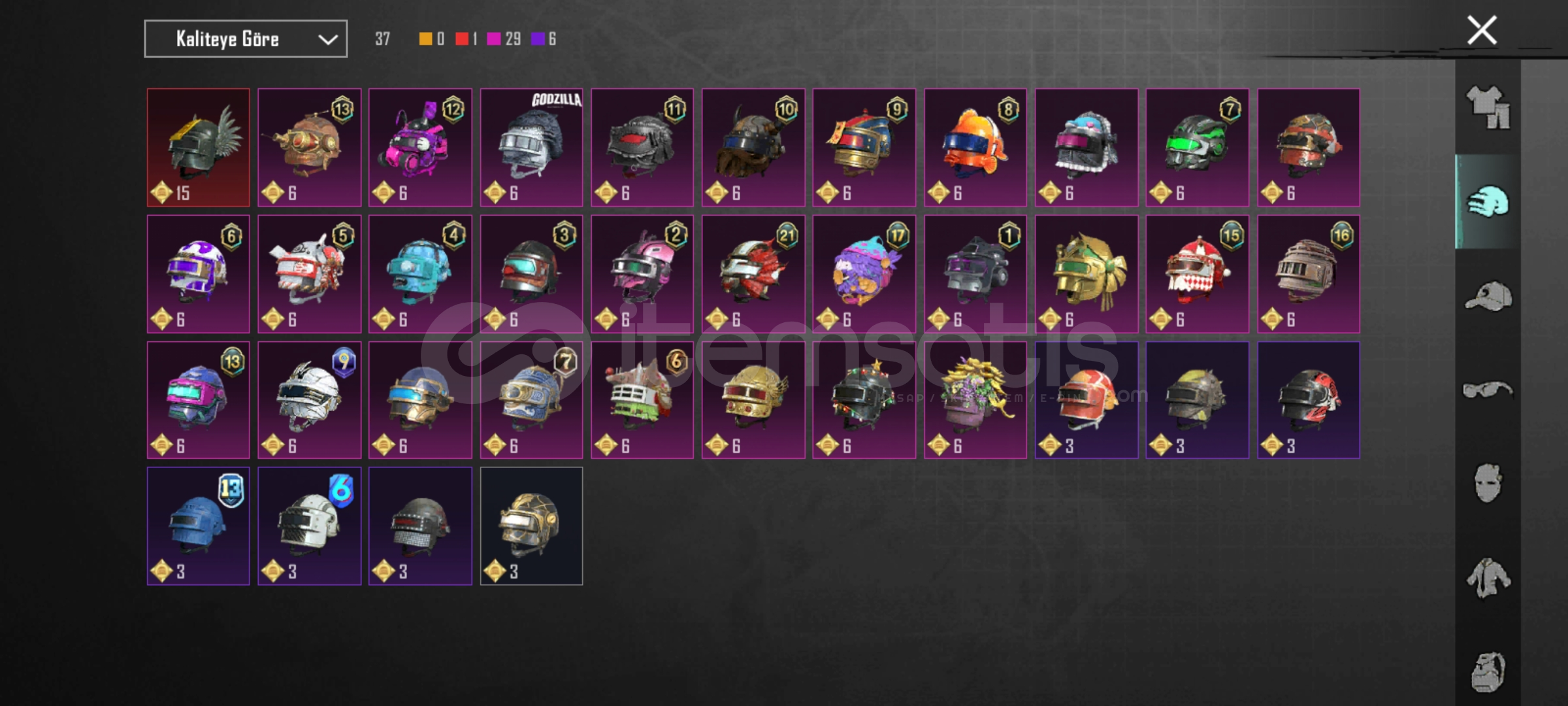
Task: Select the golden helmet with bow
Action: [x=1086, y=274]
